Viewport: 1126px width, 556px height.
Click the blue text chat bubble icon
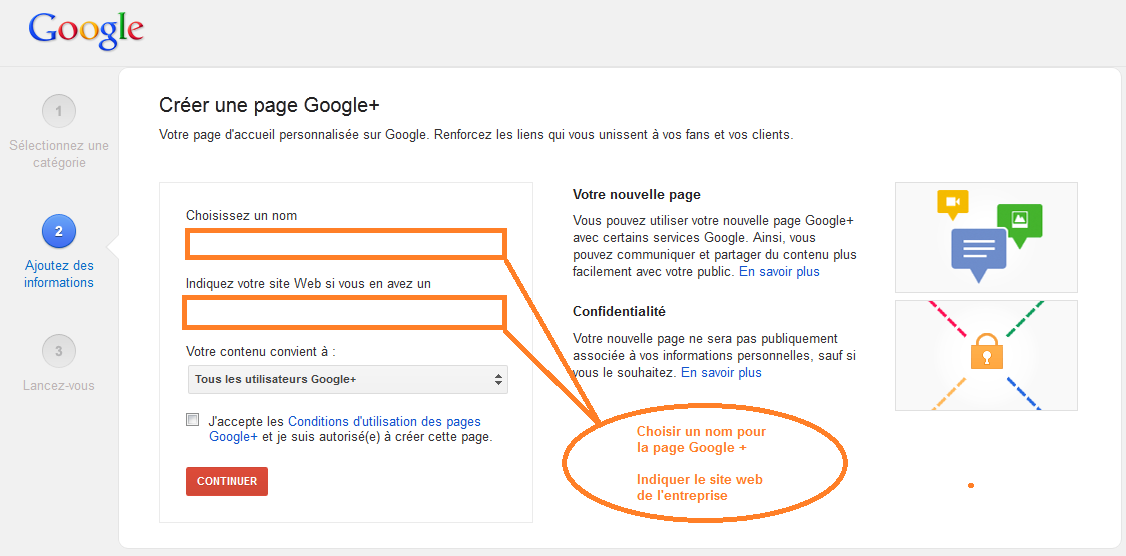(978, 250)
